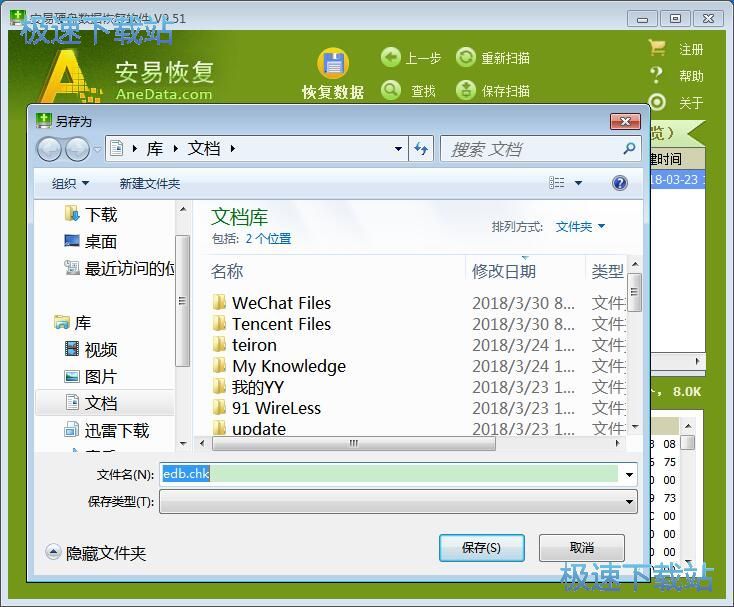The height and width of the screenshot is (607, 734).
Task: Click the WeChat Files folder icon
Action: click(x=219, y=302)
